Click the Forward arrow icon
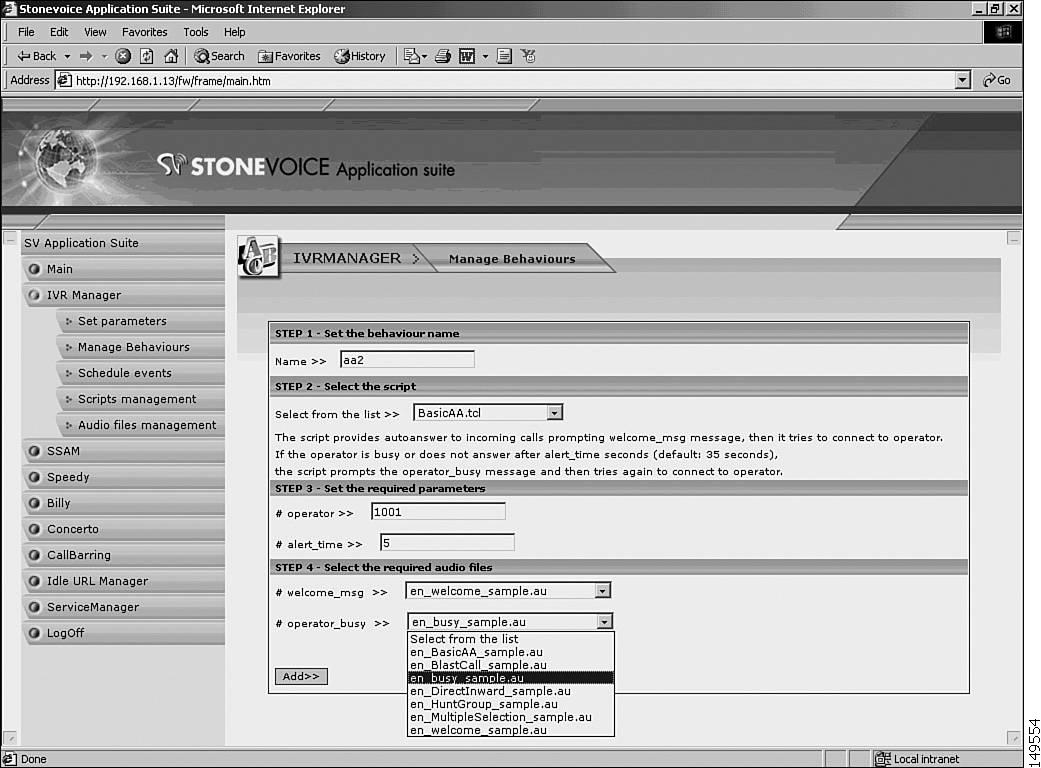Viewport: 1041px width, 768px height. coord(86,56)
